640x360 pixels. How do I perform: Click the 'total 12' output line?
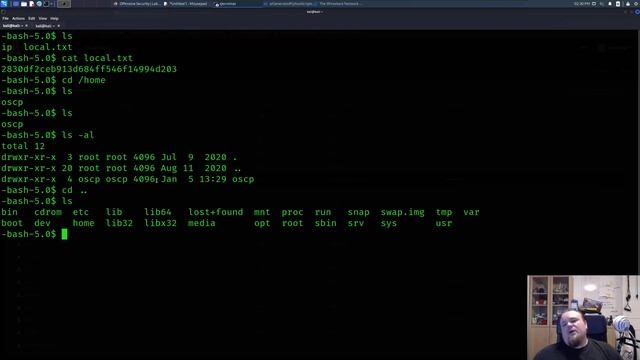23,146
